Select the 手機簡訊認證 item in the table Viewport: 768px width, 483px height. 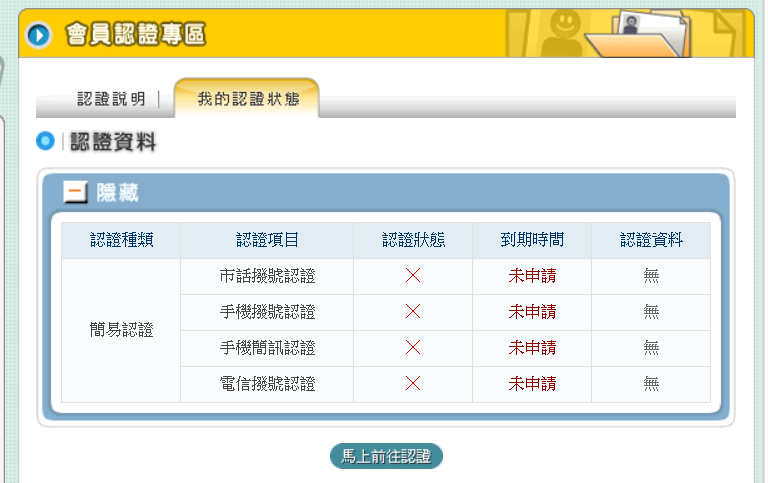tap(267, 348)
